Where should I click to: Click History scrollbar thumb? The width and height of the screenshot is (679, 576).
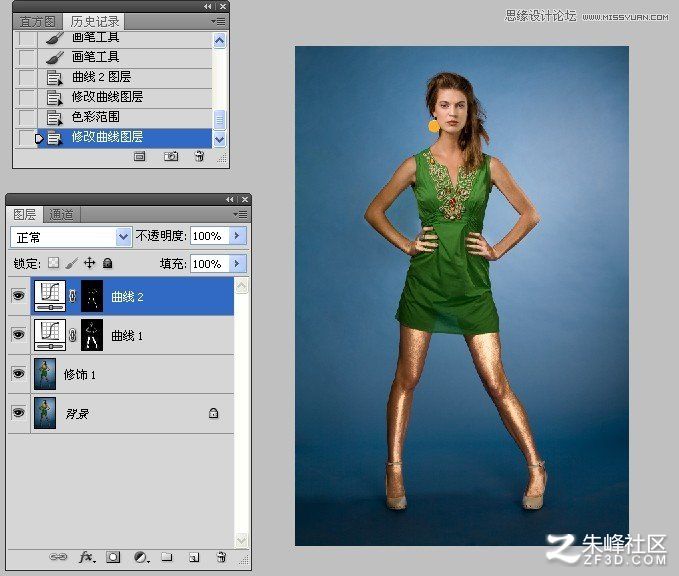(x=220, y=120)
